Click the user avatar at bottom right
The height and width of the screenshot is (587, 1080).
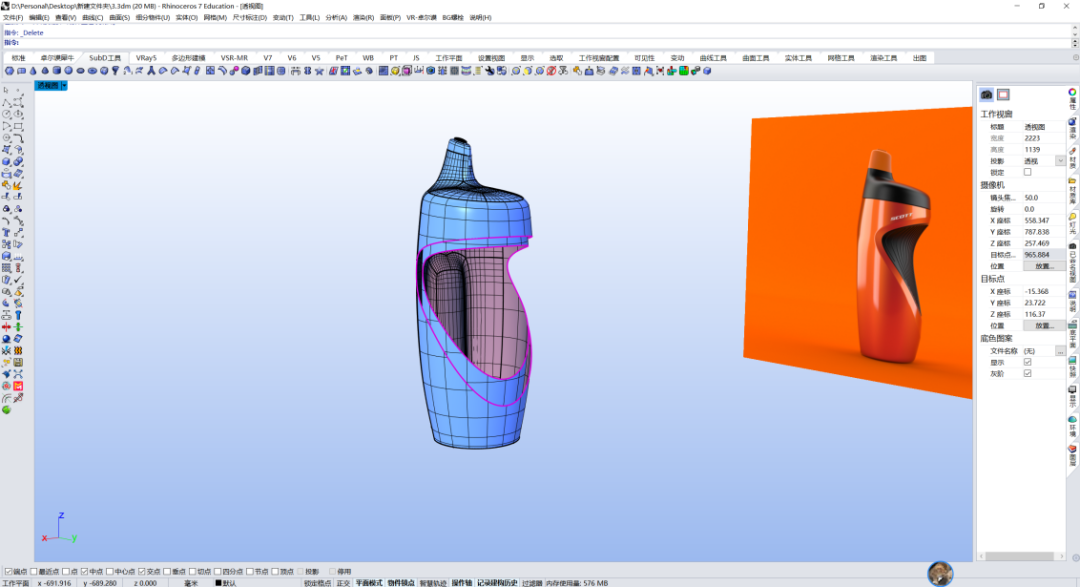click(x=940, y=573)
